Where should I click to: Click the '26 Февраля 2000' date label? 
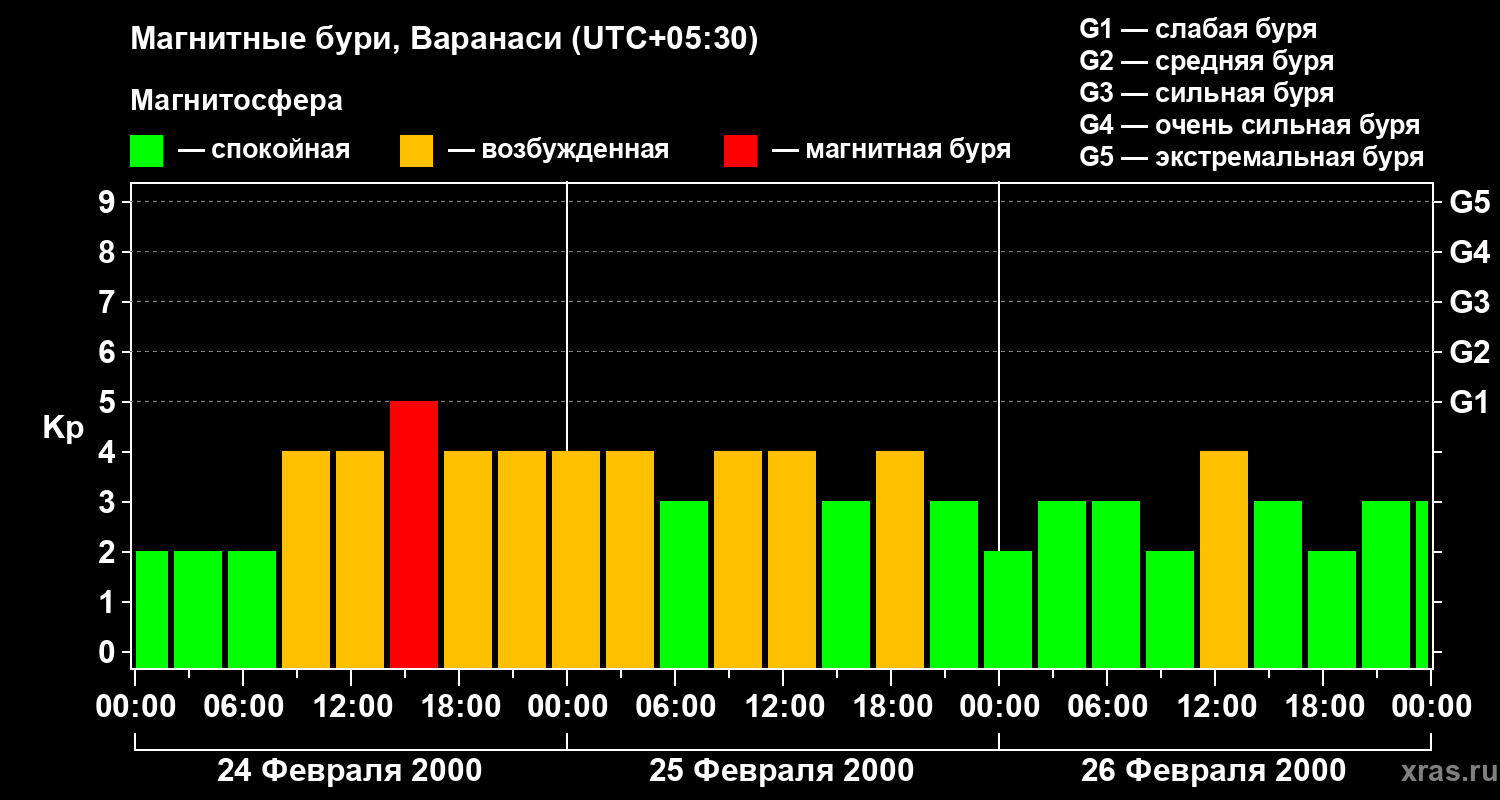(1214, 771)
